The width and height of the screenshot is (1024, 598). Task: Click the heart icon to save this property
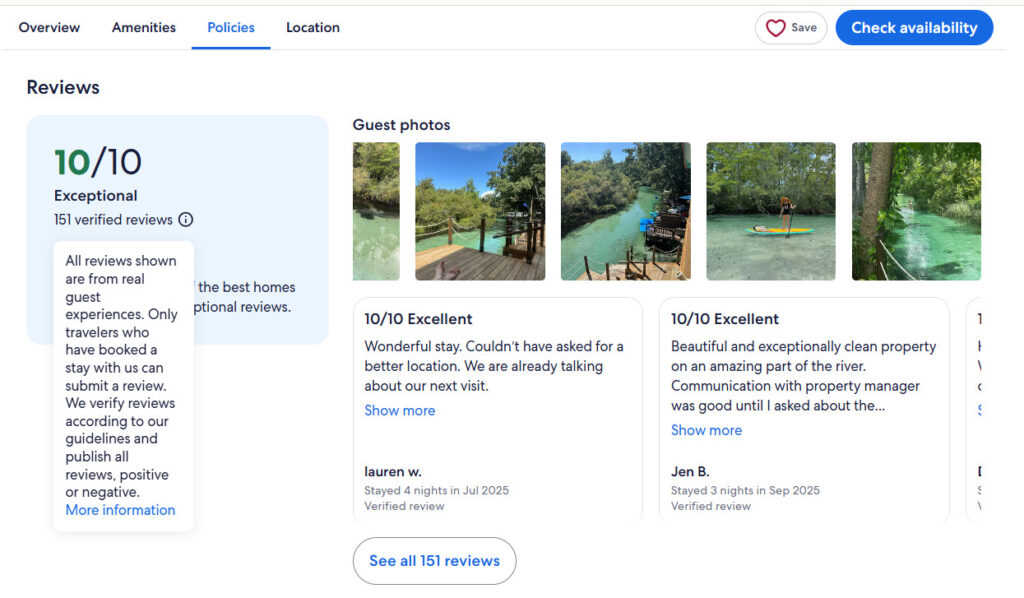point(775,28)
